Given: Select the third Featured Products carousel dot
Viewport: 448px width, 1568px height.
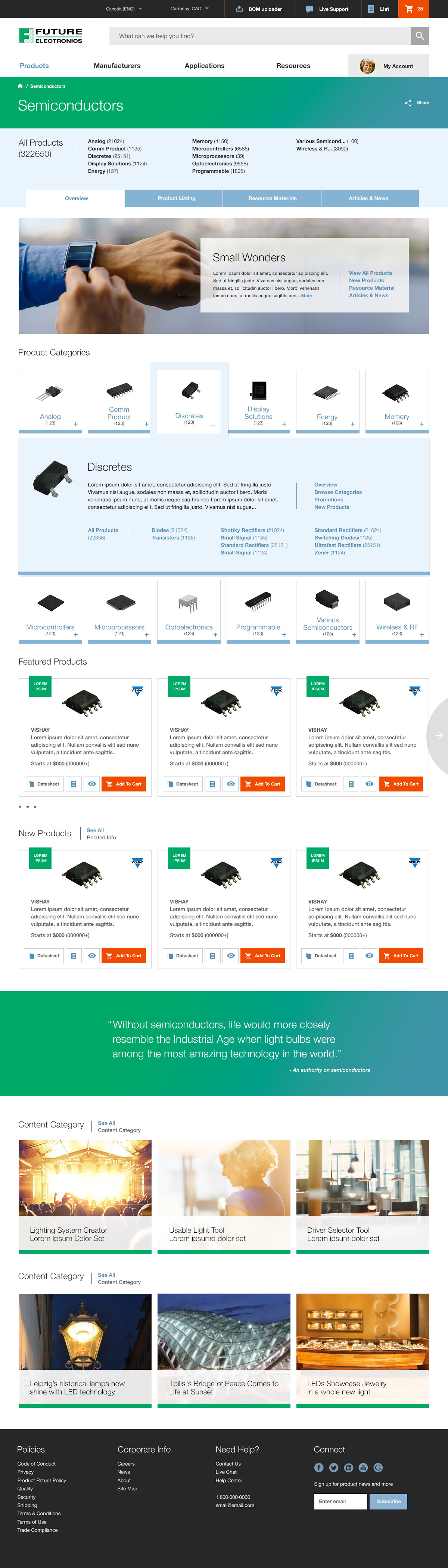Looking at the screenshot, I should coord(35,806).
